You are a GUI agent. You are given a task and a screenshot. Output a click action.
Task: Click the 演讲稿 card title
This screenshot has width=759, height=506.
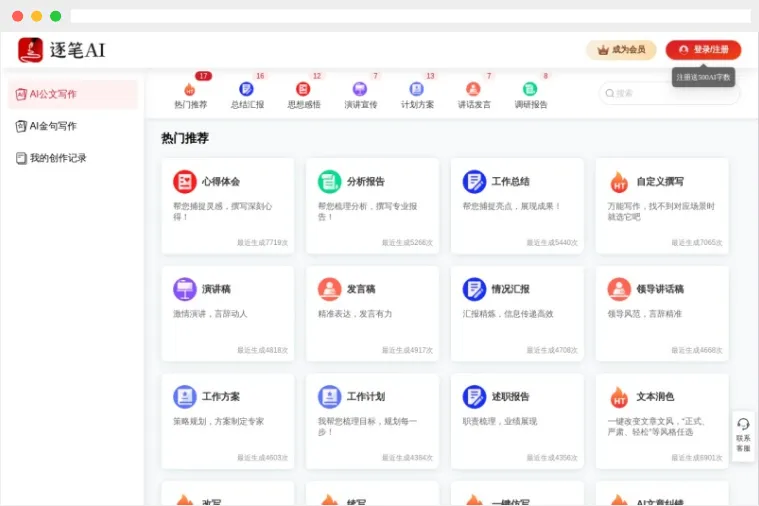pyautogui.click(x=216, y=289)
